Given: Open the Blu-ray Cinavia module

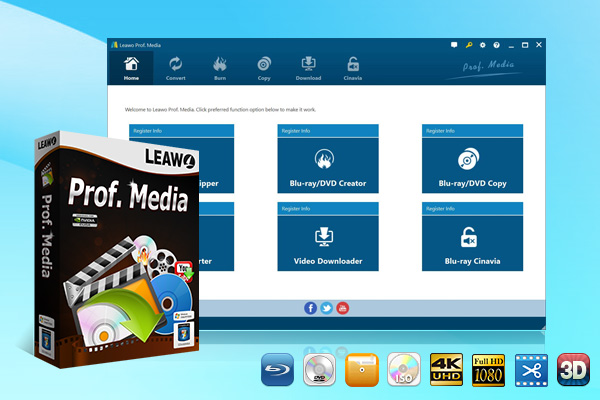Looking at the screenshot, I should (473, 243).
